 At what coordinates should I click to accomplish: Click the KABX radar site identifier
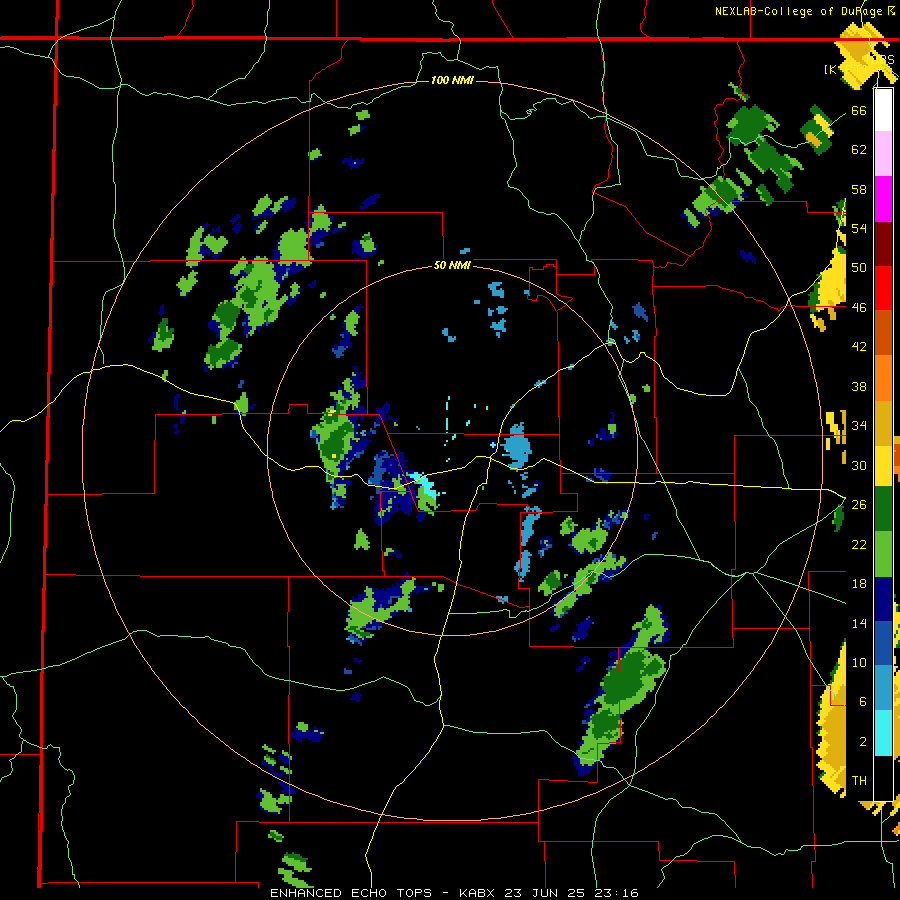point(479,893)
